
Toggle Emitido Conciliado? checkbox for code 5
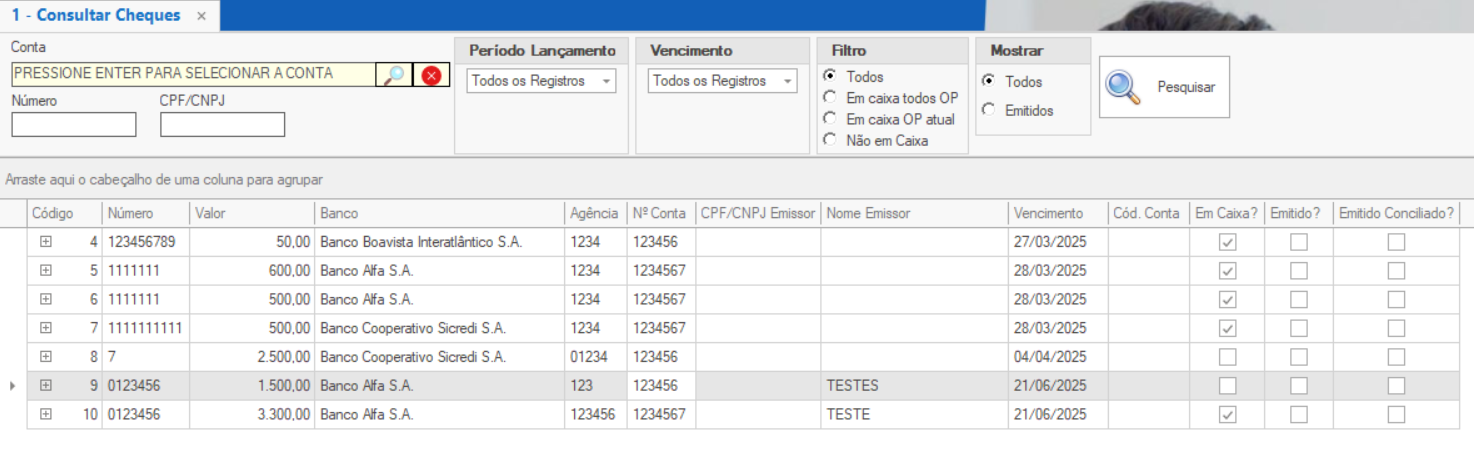pos(1396,271)
